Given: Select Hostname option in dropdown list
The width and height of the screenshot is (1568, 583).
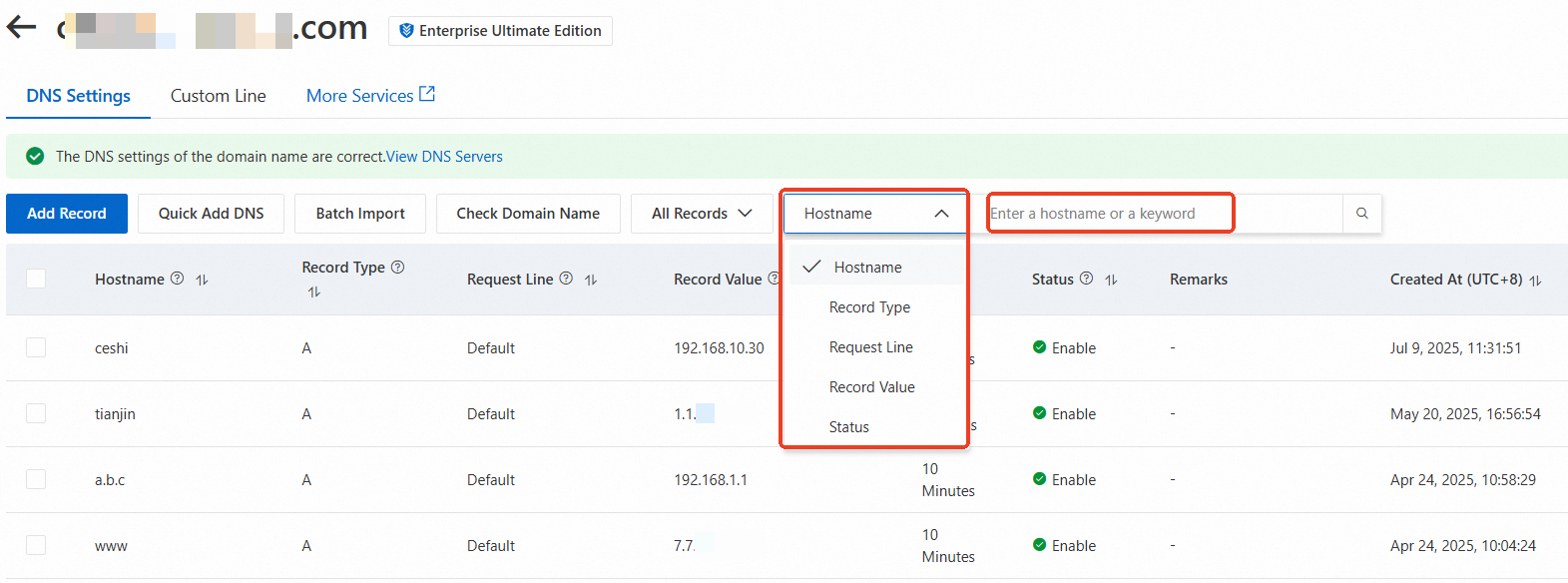Looking at the screenshot, I should [x=875, y=268].
